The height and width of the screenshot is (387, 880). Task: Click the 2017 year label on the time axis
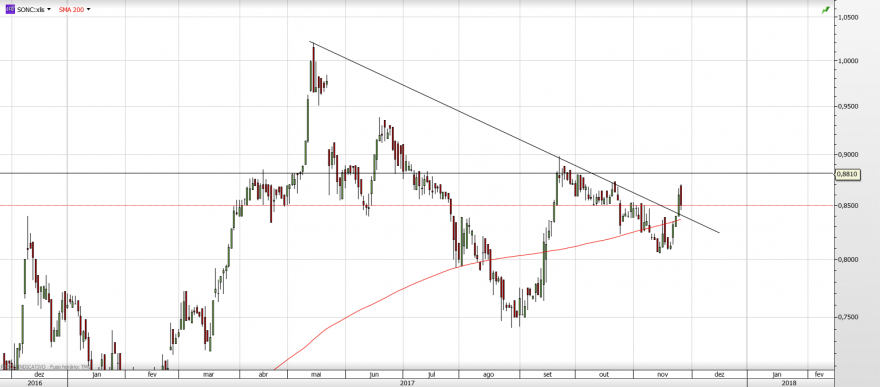407,383
